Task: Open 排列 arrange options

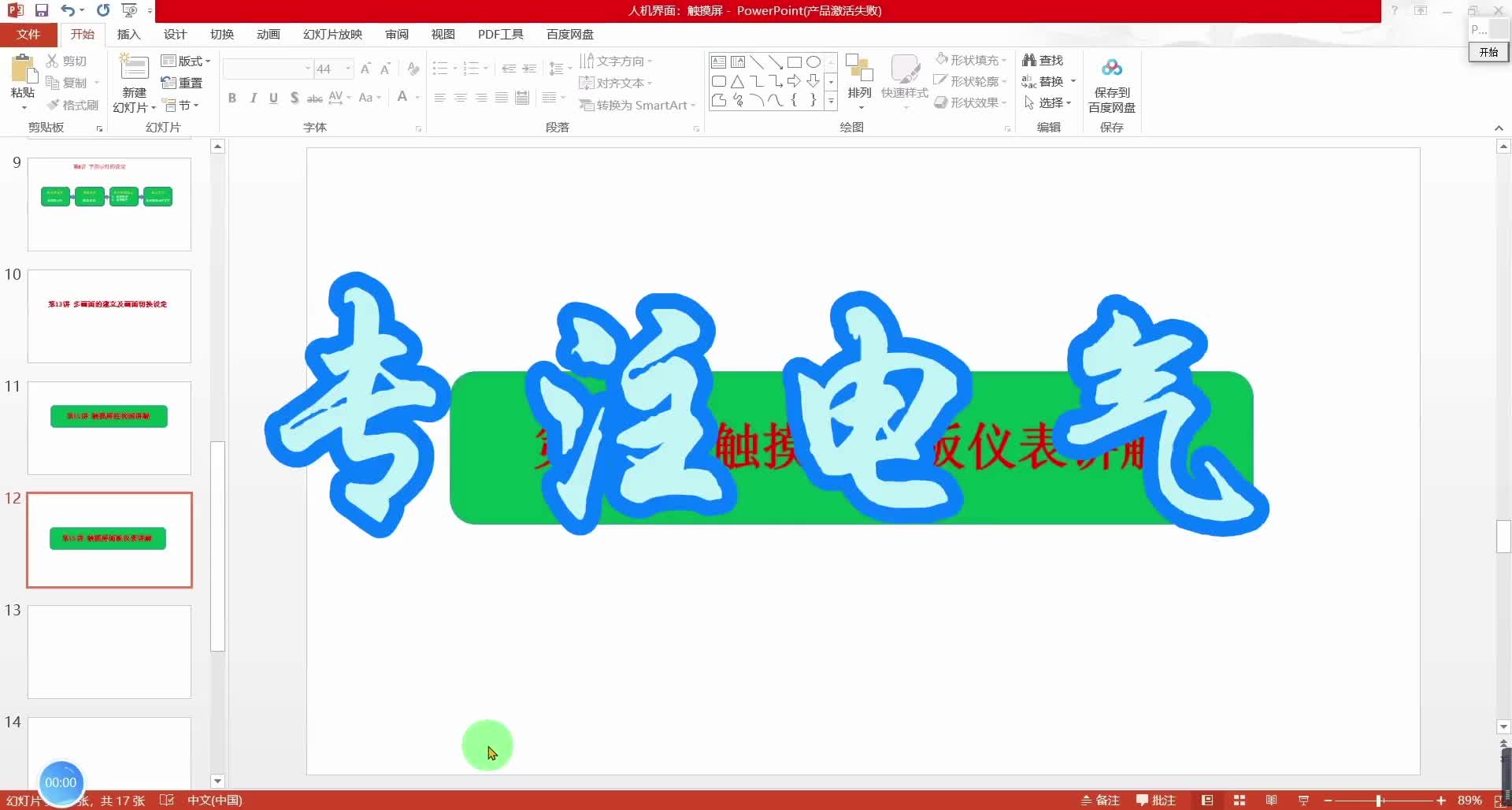Action: coord(859,81)
